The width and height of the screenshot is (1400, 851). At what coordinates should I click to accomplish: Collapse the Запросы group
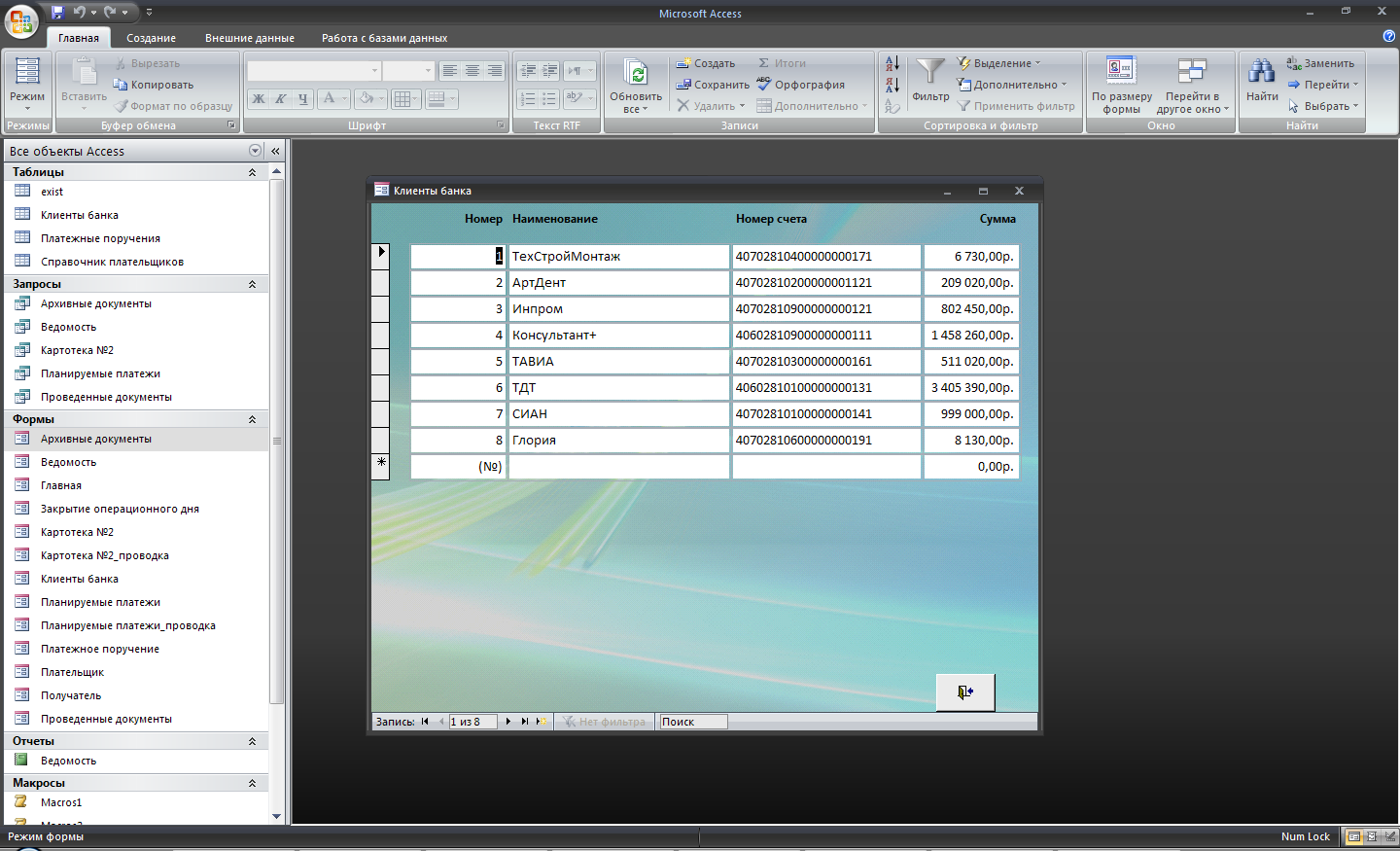(x=252, y=284)
